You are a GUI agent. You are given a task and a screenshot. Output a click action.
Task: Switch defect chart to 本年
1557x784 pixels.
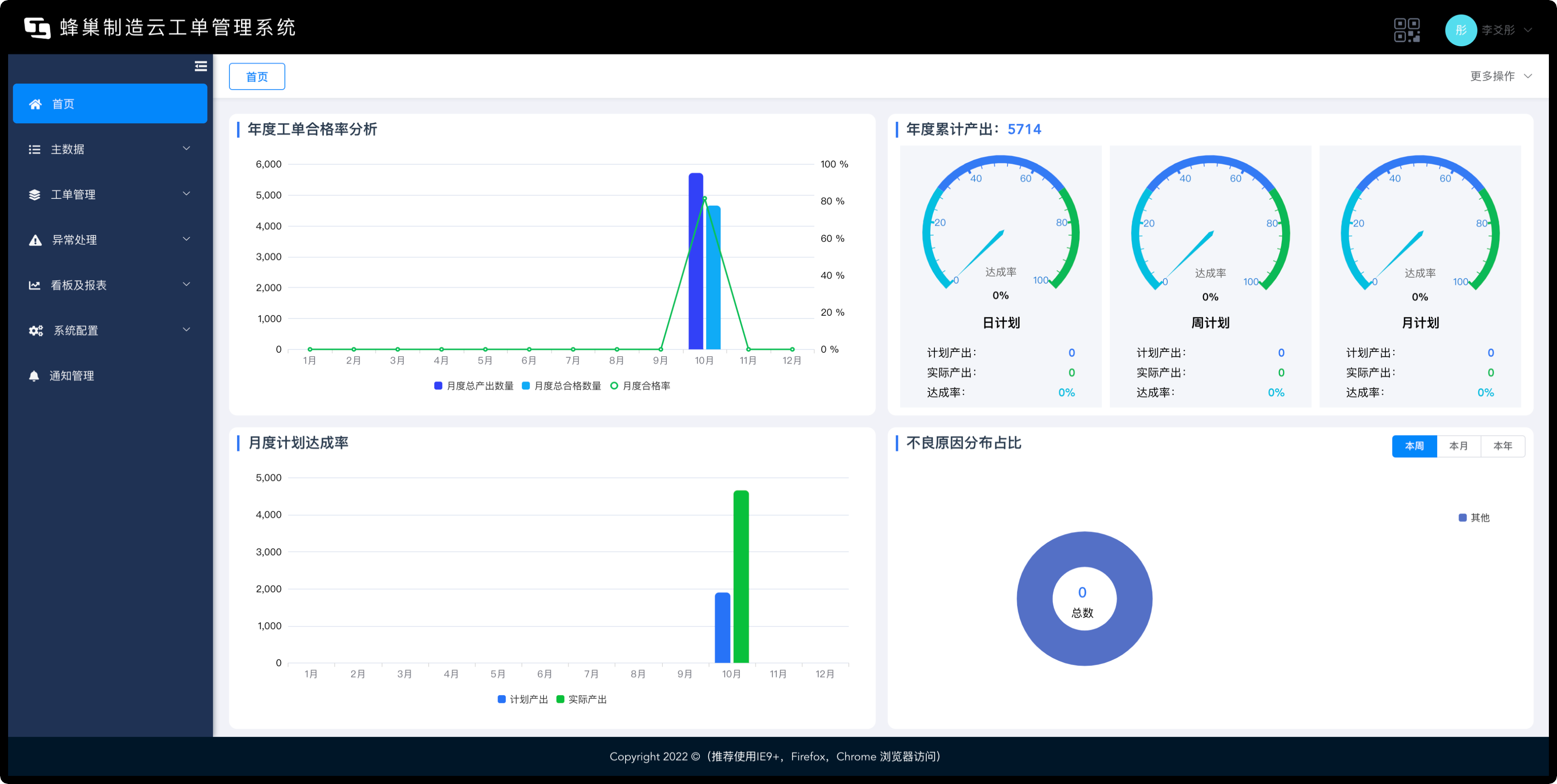(1503, 446)
